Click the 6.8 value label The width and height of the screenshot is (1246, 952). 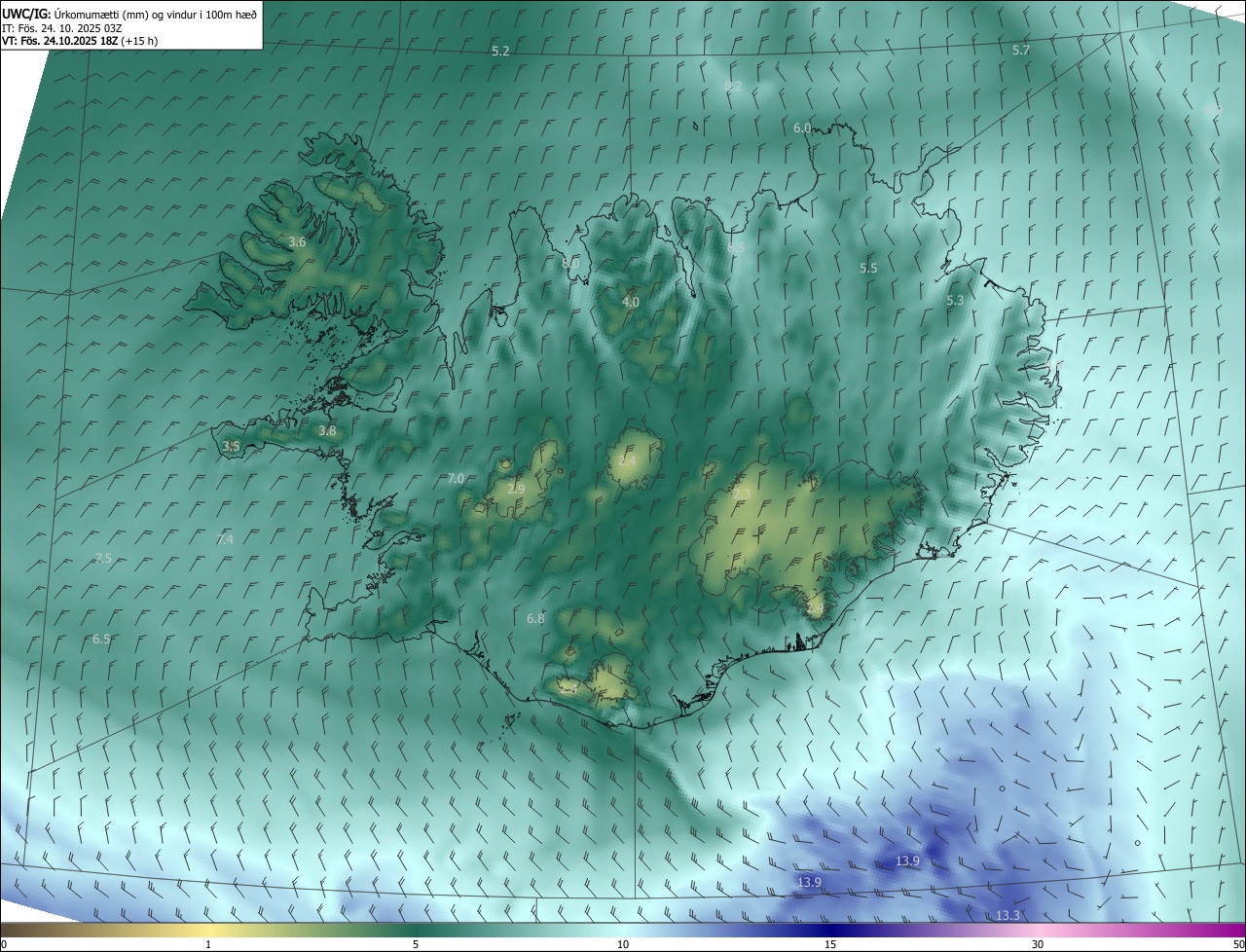535,618
